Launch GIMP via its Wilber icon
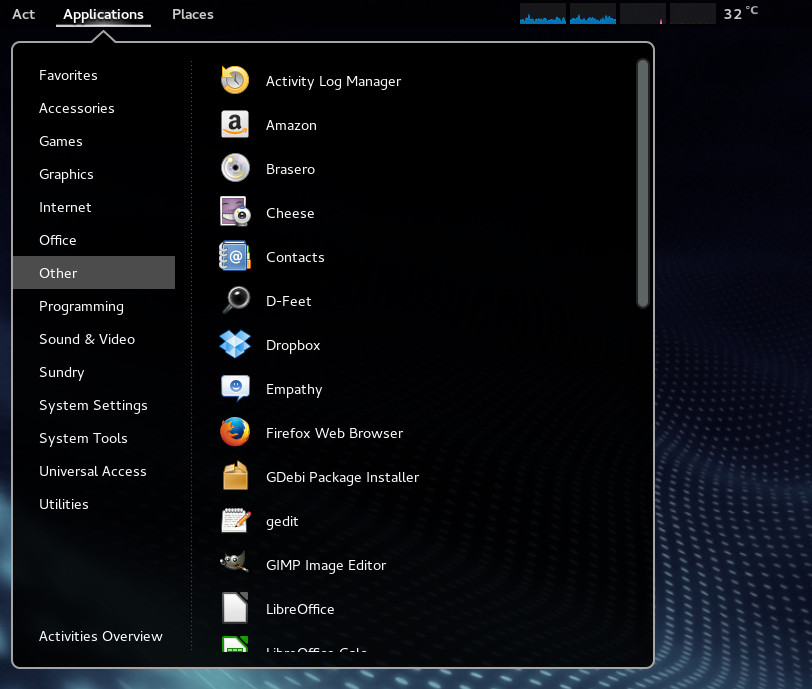This screenshot has height=689, width=812. click(x=235, y=563)
